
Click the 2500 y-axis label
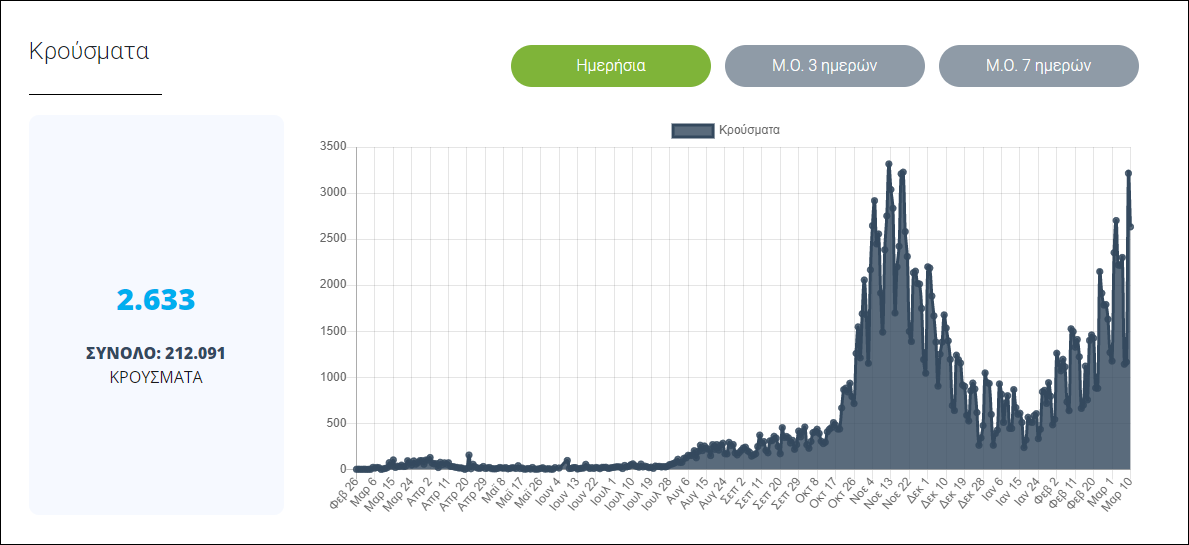pos(332,239)
